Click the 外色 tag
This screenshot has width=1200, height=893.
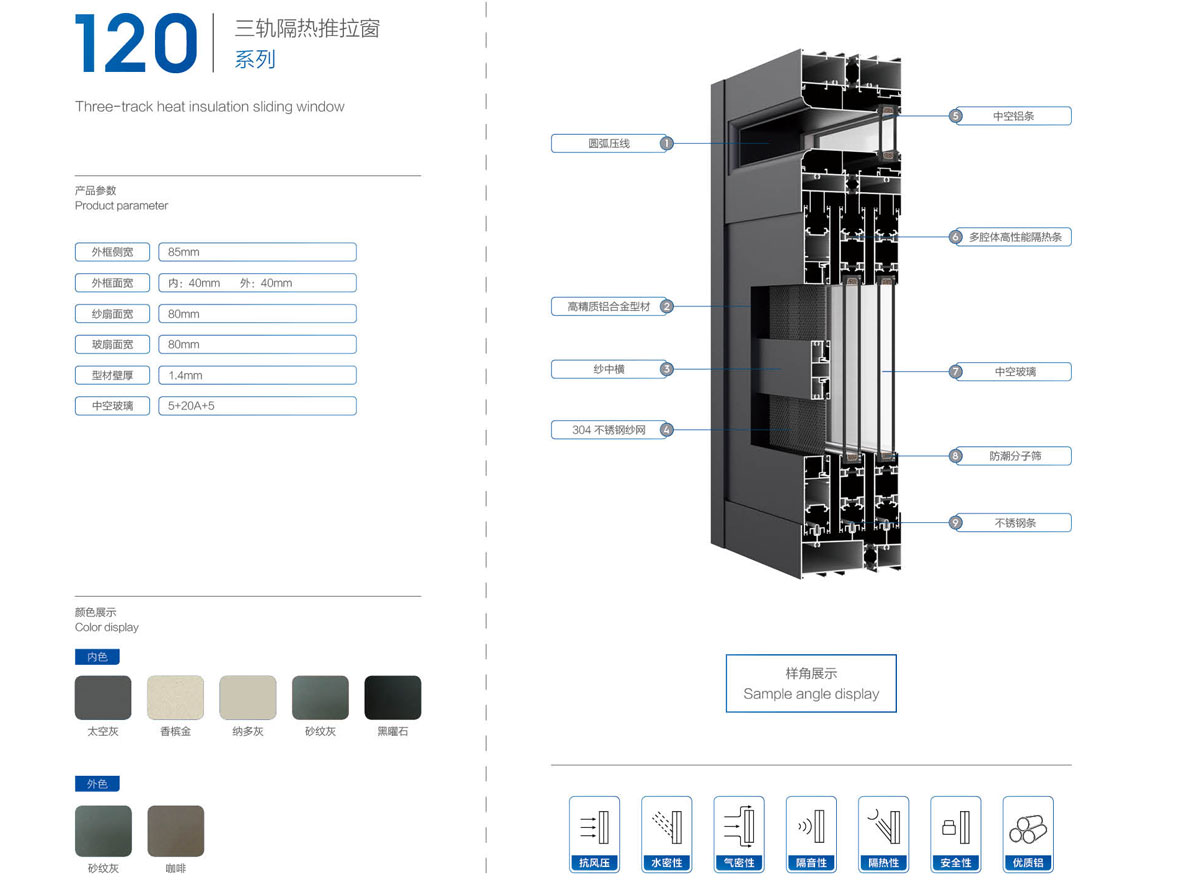(x=97, y=784)
